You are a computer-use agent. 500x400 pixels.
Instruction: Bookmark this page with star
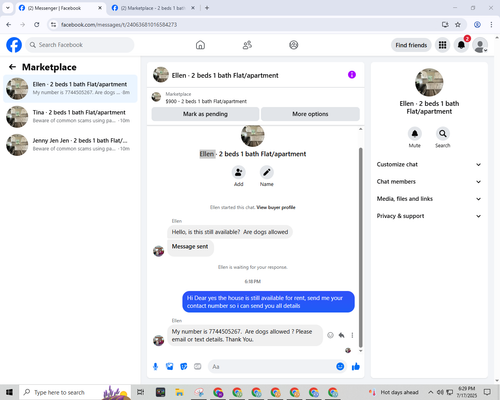[458, 25]
